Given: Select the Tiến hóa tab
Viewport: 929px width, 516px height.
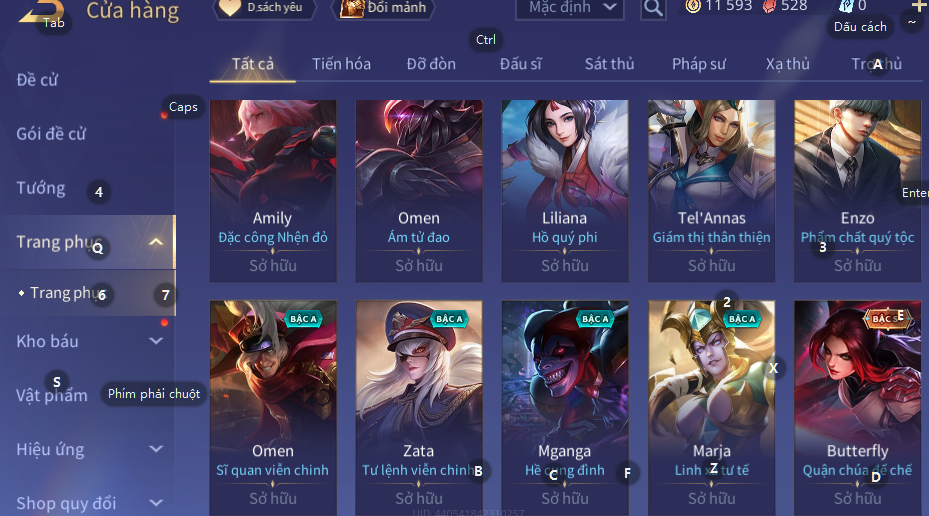Looking at the screenshot, I should [x=341, y=64].
